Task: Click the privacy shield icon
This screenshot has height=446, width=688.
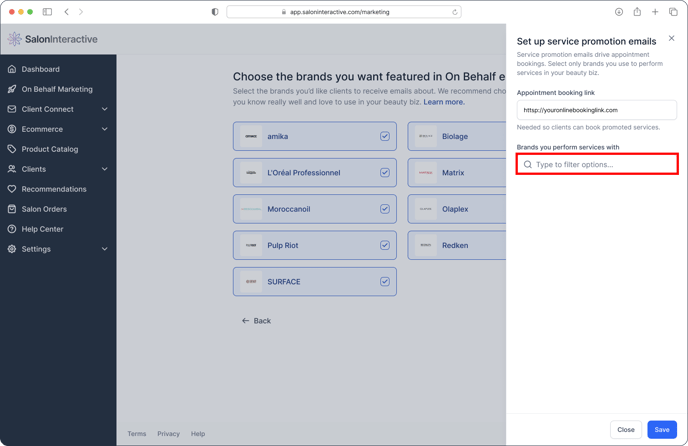Action: [x=215, y=12]
